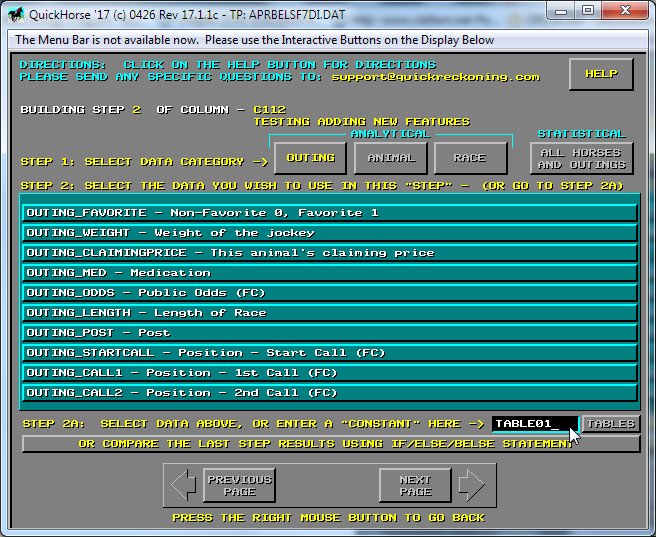Select OUTING_WEIGHT jockey weight row

pyautogui.click(x=330, y=233)
